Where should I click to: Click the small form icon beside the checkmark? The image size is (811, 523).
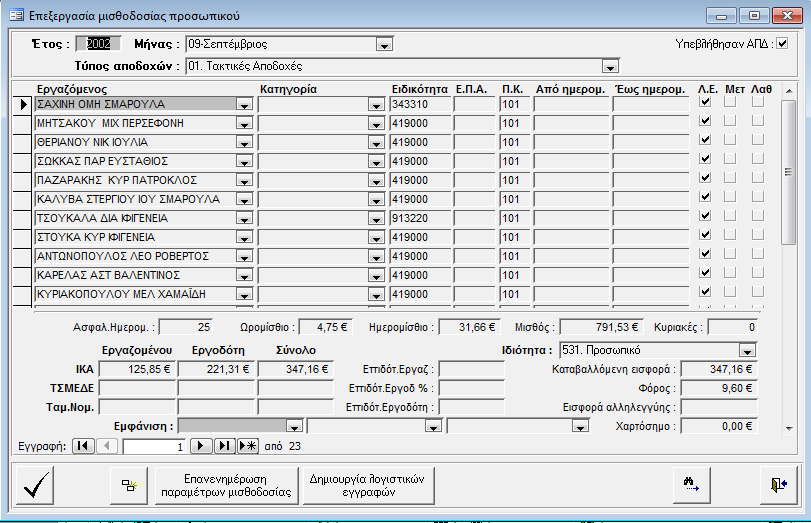pos(128,485)
